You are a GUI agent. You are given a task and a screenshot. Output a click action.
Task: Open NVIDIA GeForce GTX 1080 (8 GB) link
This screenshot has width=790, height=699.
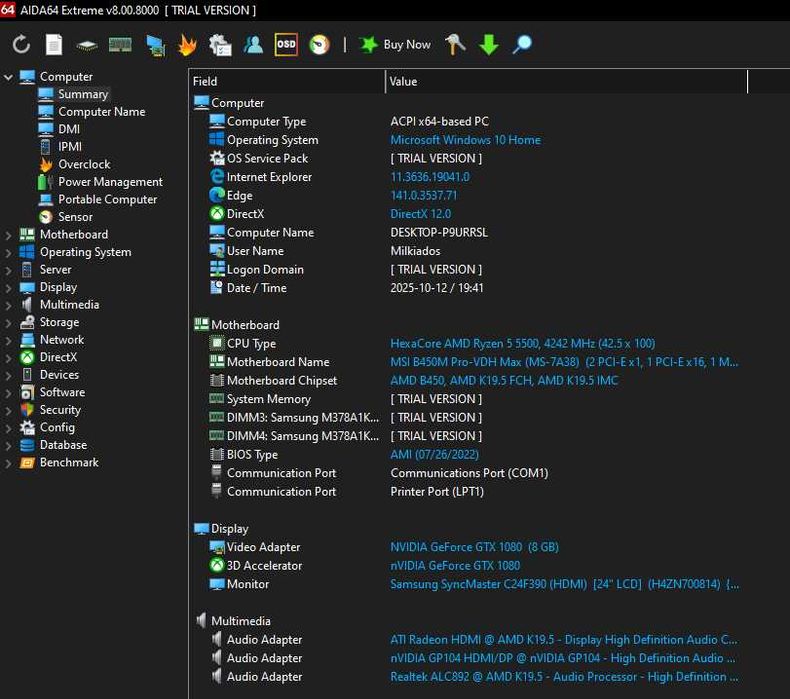point(475,547)
